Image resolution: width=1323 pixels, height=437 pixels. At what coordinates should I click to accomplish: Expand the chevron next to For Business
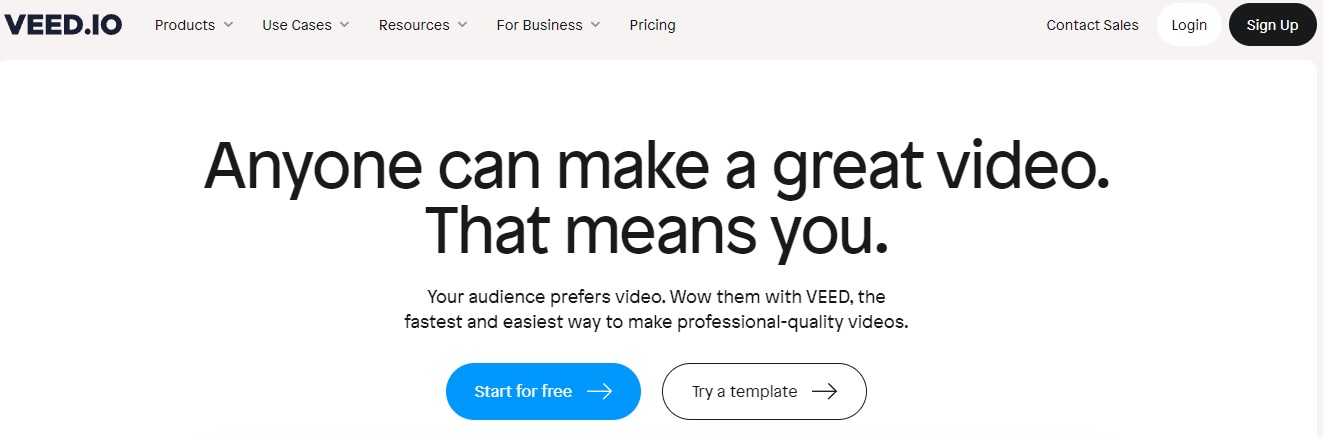596,25
